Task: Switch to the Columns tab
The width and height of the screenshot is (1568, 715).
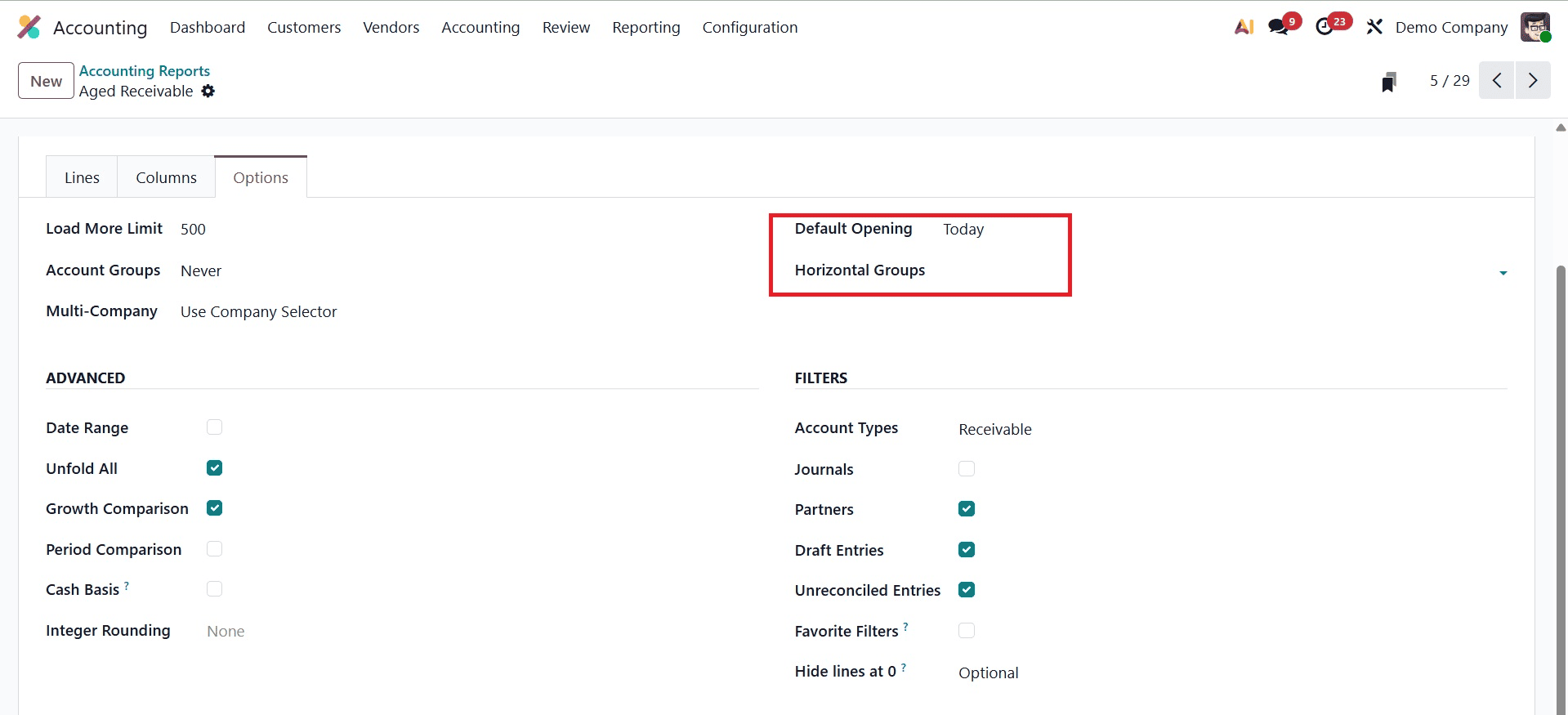Action: (x=166, y=177)
